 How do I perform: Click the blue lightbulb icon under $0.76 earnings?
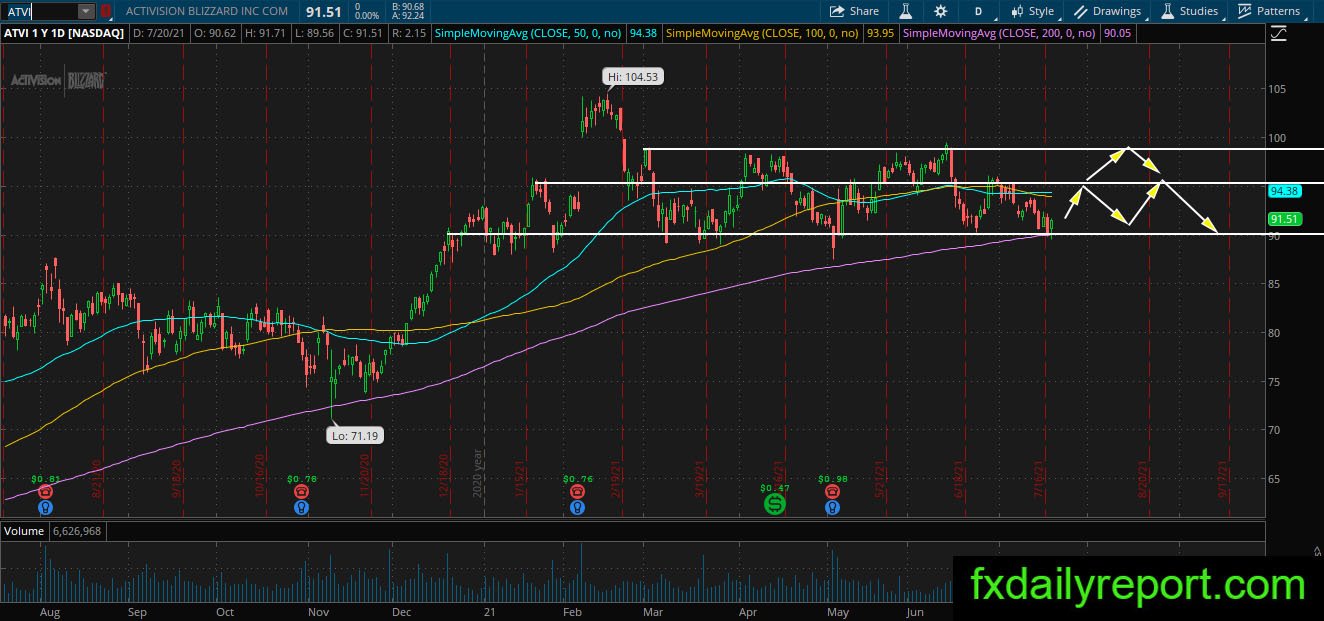[x=577, y=508]
